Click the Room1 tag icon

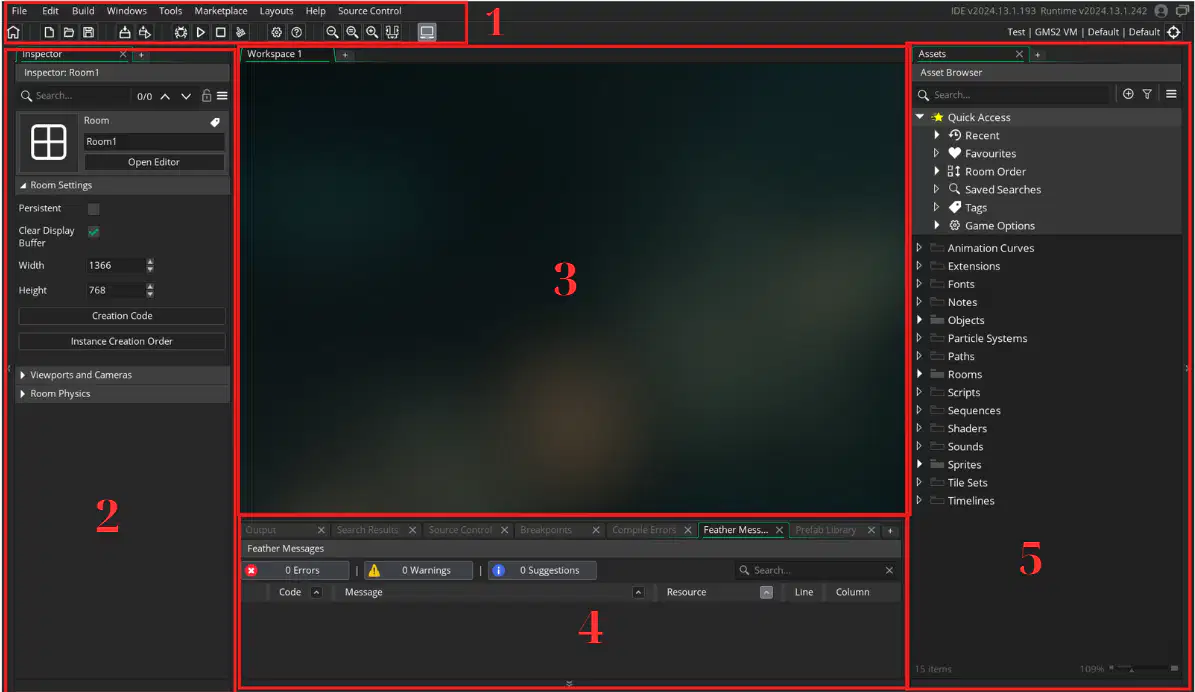coord(215,122)
